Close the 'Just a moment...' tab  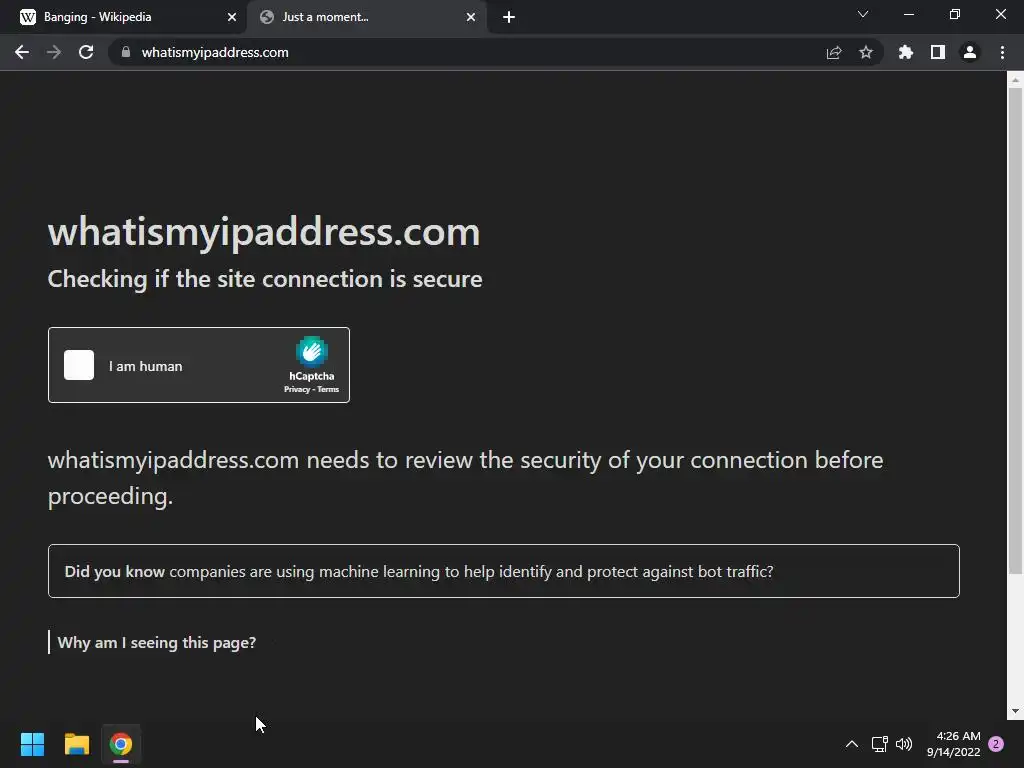click(471, 17)
